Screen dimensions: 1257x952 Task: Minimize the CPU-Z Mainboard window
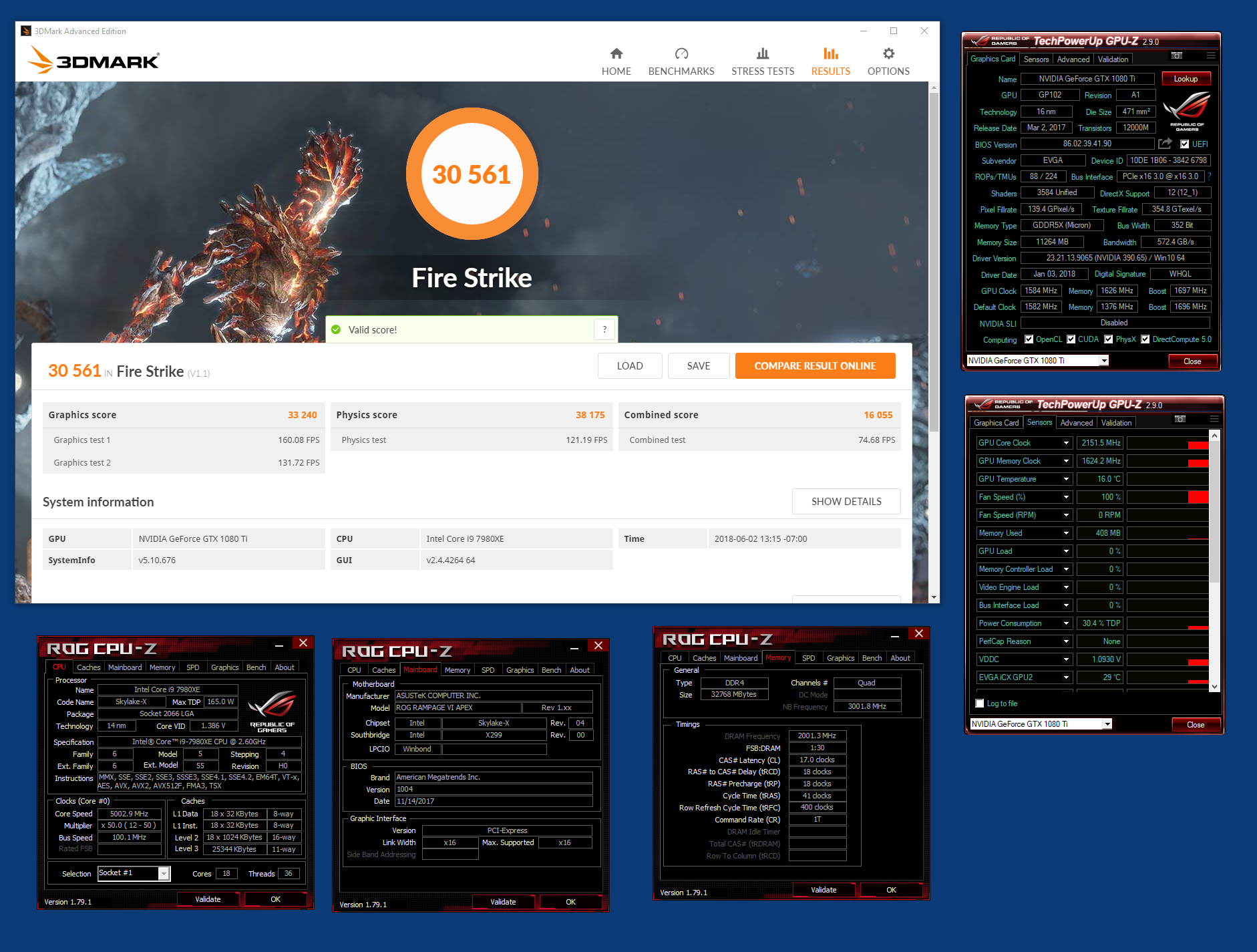pyautogui.click(x=574, y=648)
